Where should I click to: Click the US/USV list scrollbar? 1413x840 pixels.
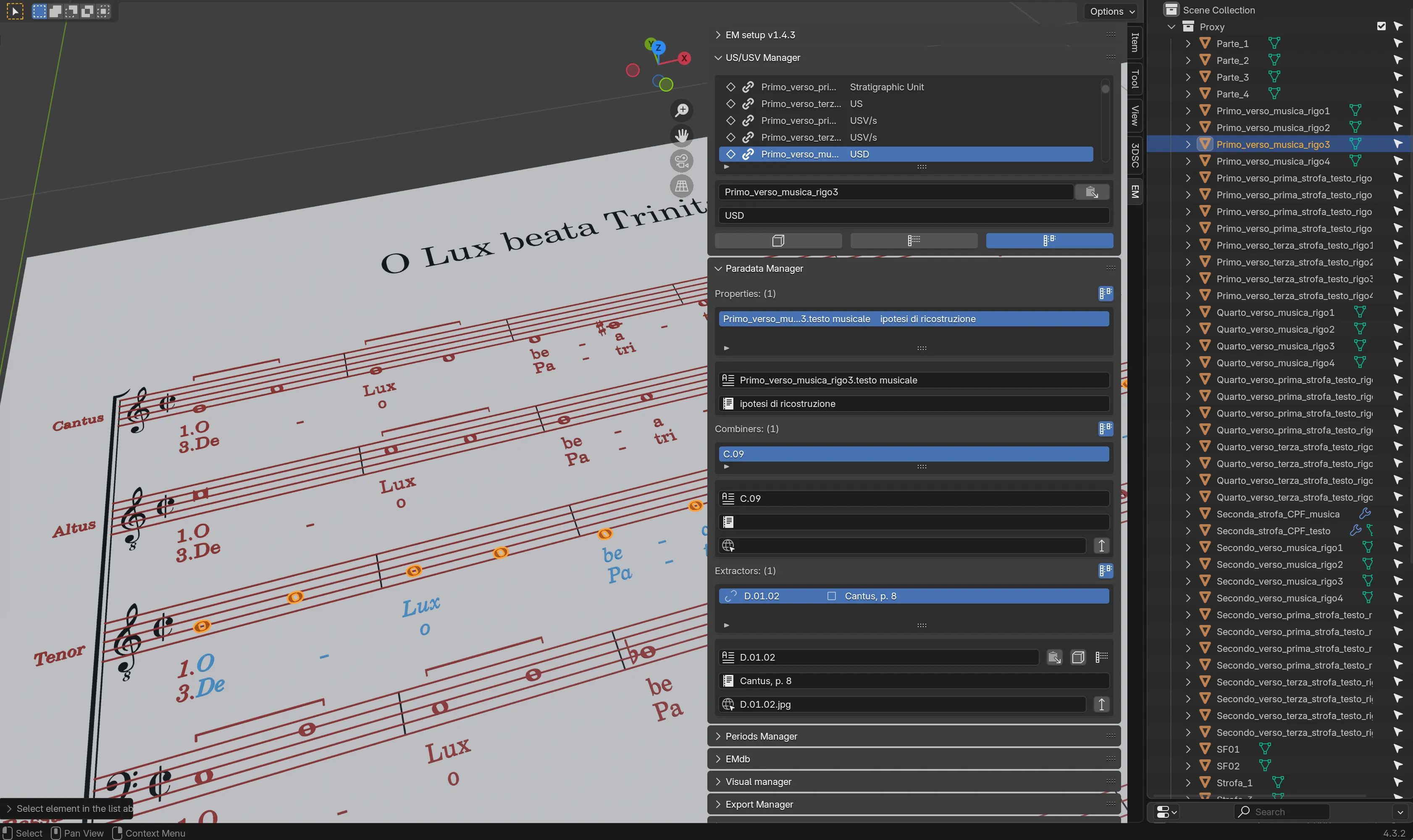(1104, 121)
